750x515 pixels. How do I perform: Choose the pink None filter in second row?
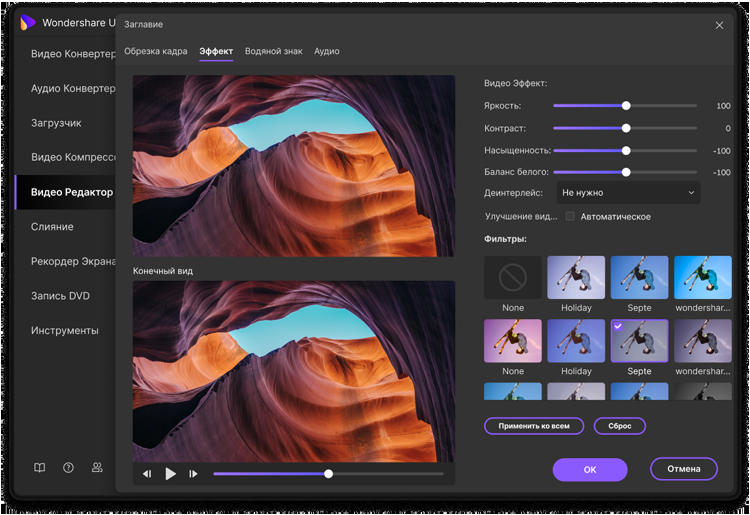click(x=513, y=341)
